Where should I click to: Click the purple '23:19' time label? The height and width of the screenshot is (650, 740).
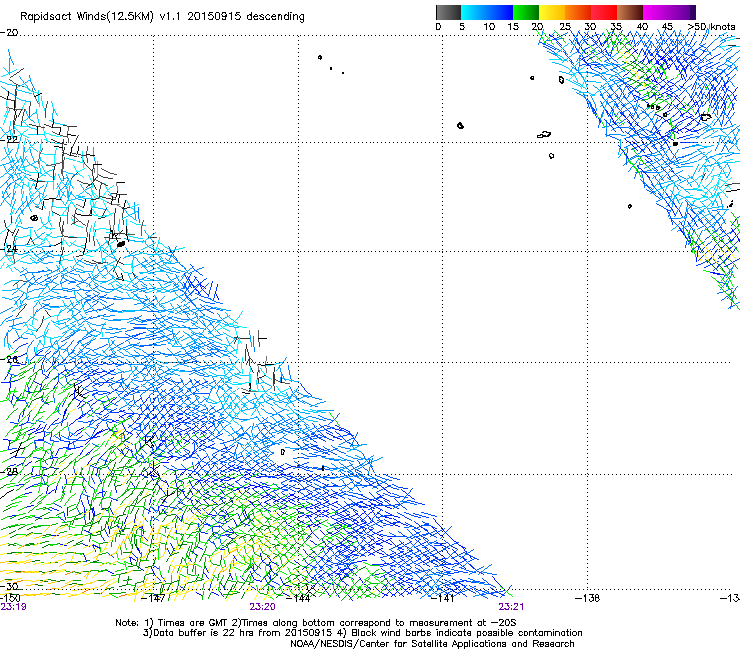pyautogui.click(x=13, y=607)
